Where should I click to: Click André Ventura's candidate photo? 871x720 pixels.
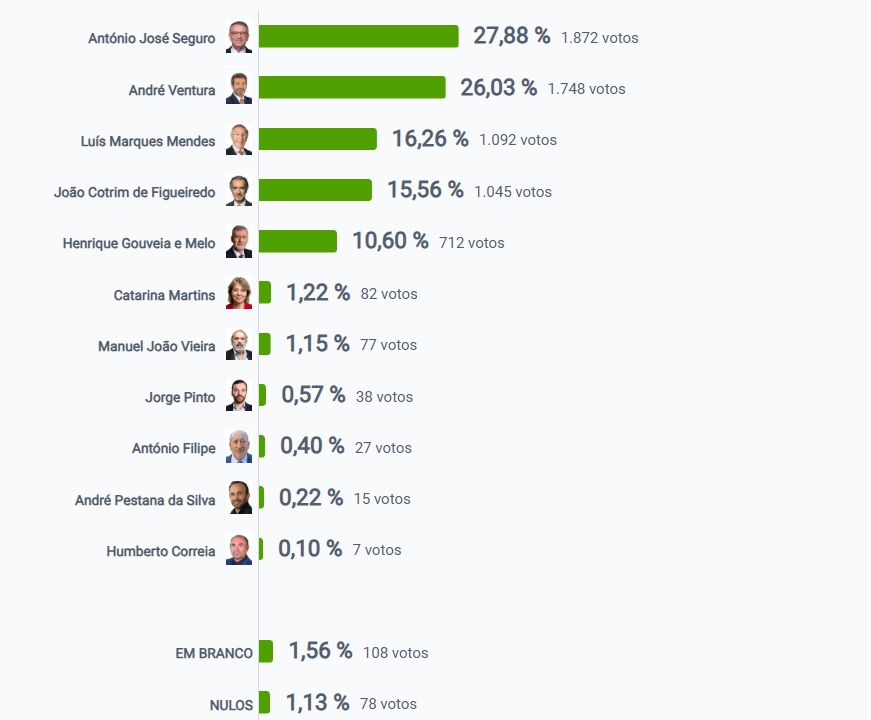tap(239, 89)
